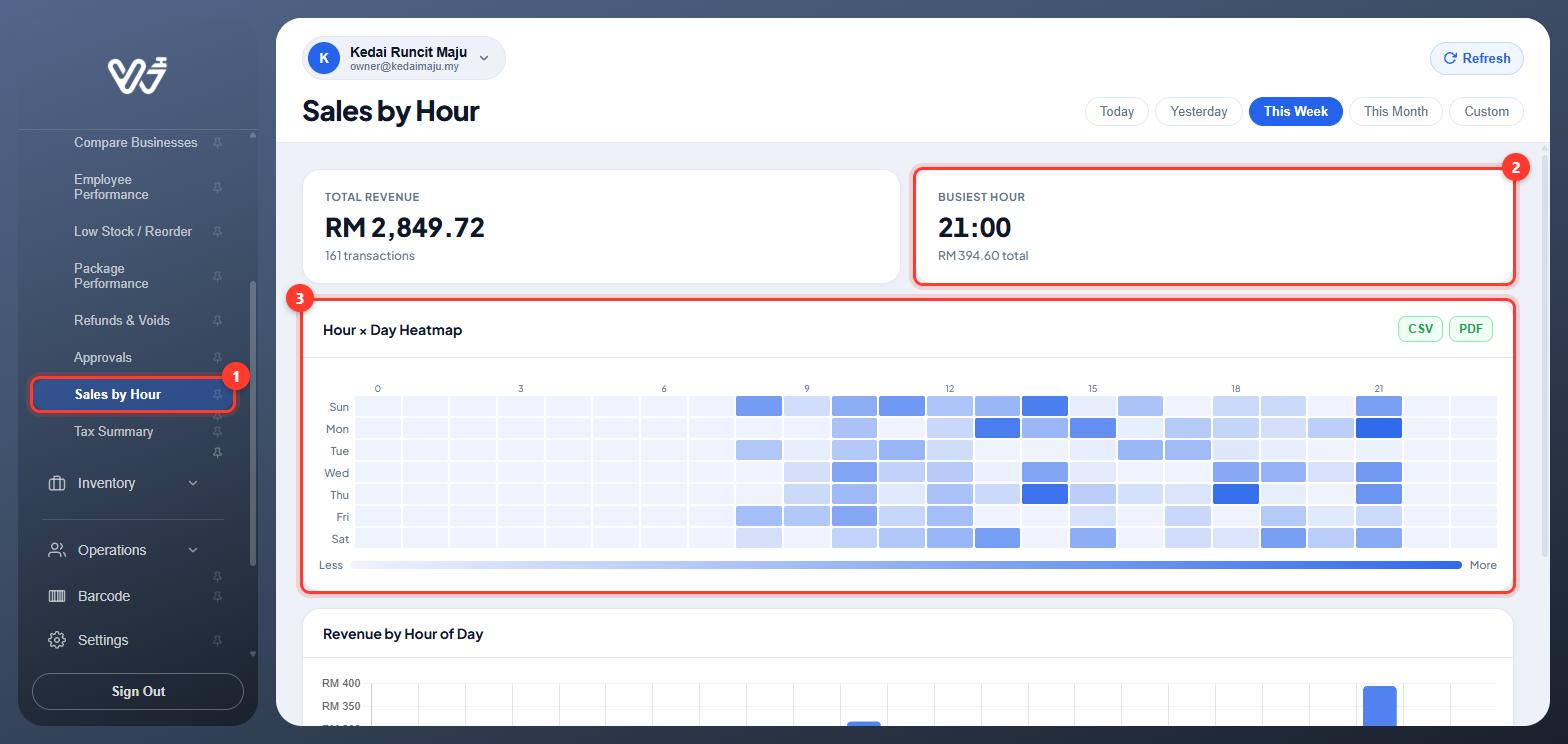Select the This Week date range
1568x744 pixels.
1296,111
